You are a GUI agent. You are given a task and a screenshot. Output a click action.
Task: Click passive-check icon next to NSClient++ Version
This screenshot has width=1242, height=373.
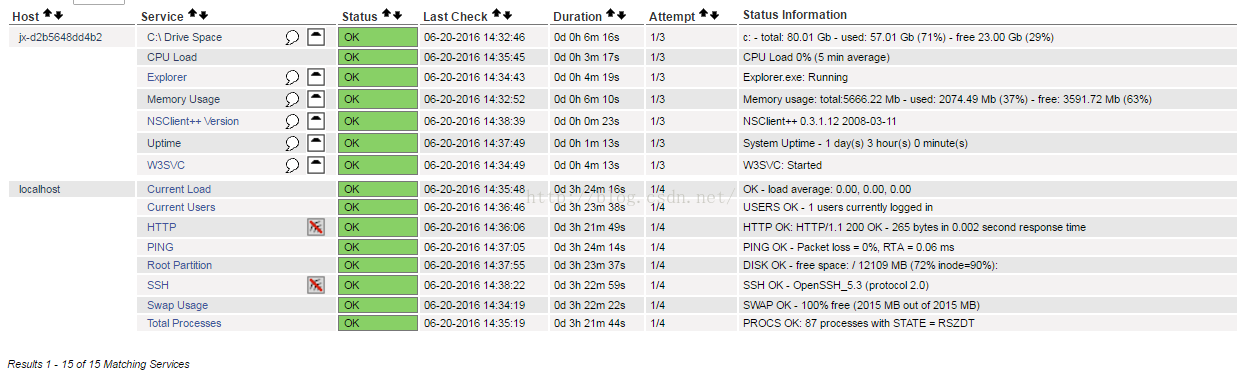pos(316,121)
